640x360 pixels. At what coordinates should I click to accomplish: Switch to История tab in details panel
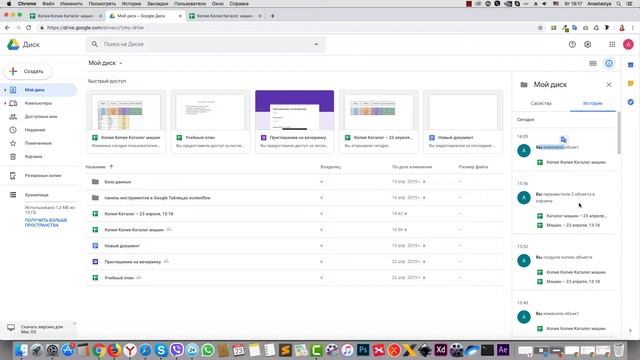pyautogui.click(x=592, y=103)
